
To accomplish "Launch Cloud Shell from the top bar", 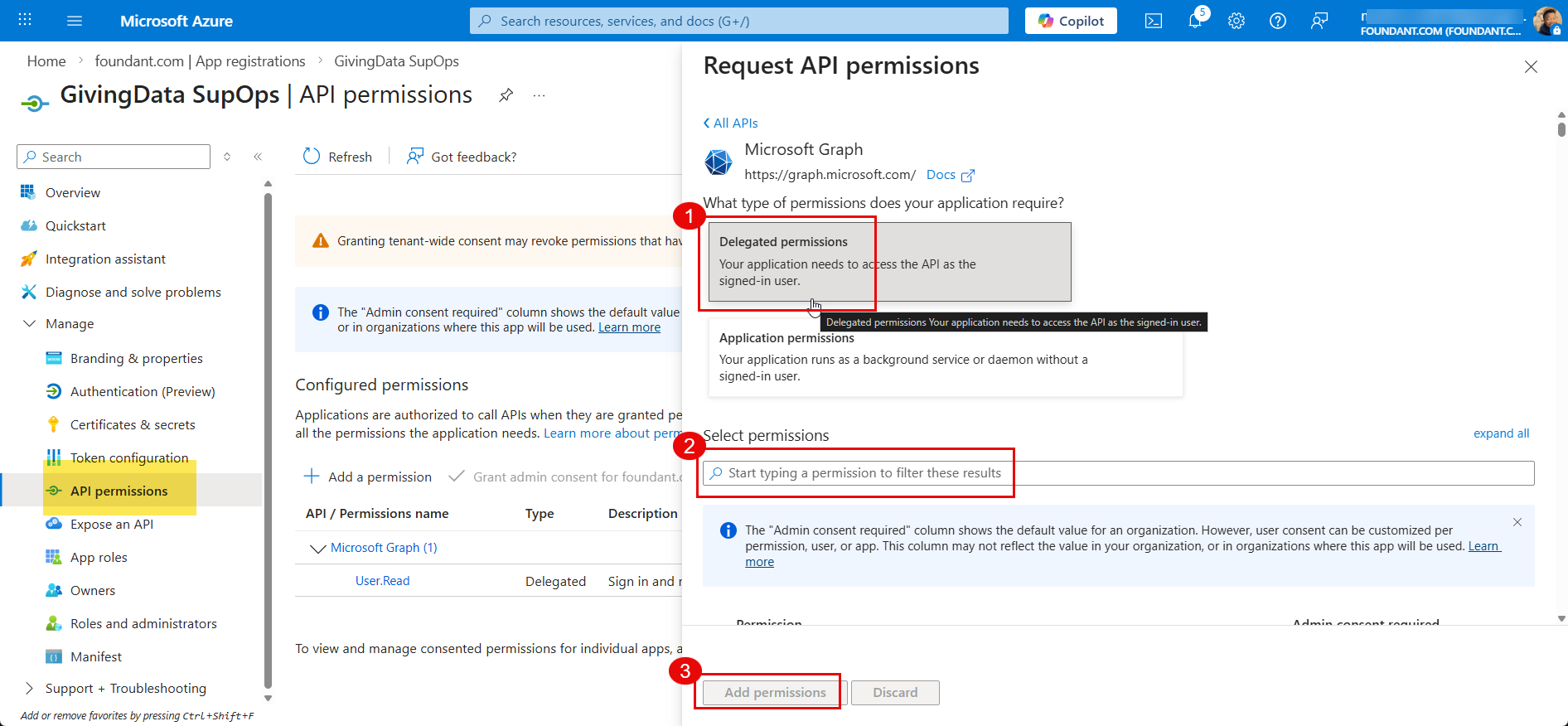I will pos(1154,21).
